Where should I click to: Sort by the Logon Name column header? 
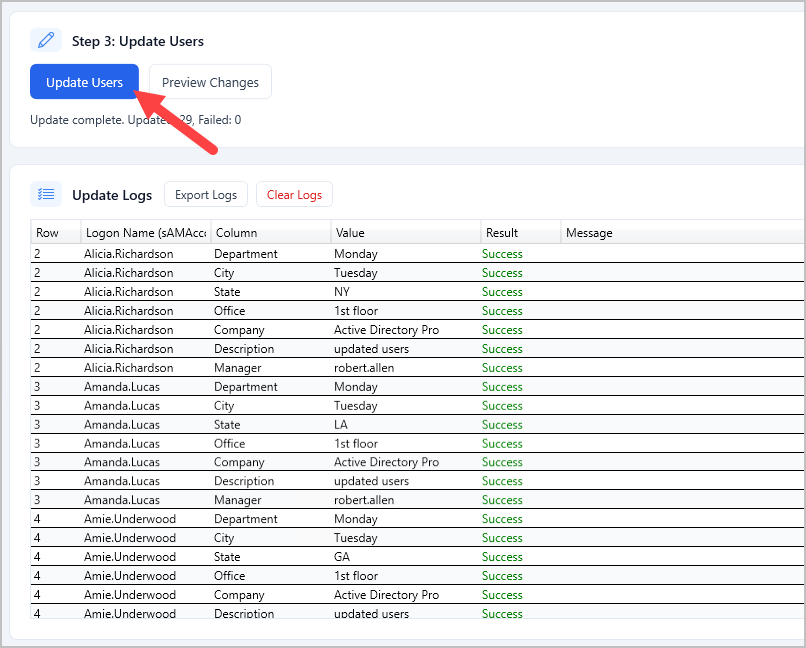tap(144, 233)
